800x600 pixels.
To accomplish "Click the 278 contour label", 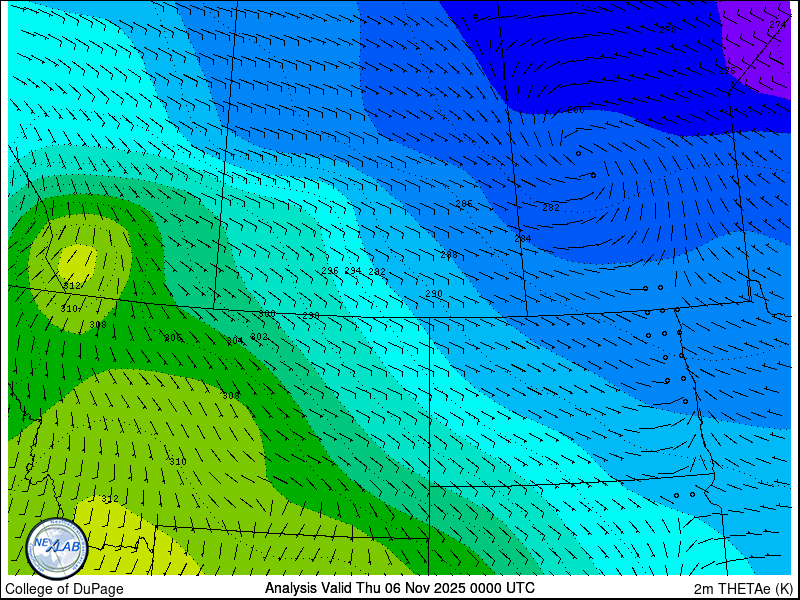I will (668, 30).
